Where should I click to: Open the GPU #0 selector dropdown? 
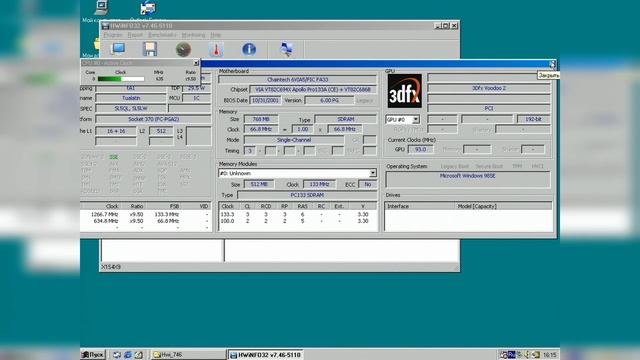click(x=416, y=120)
